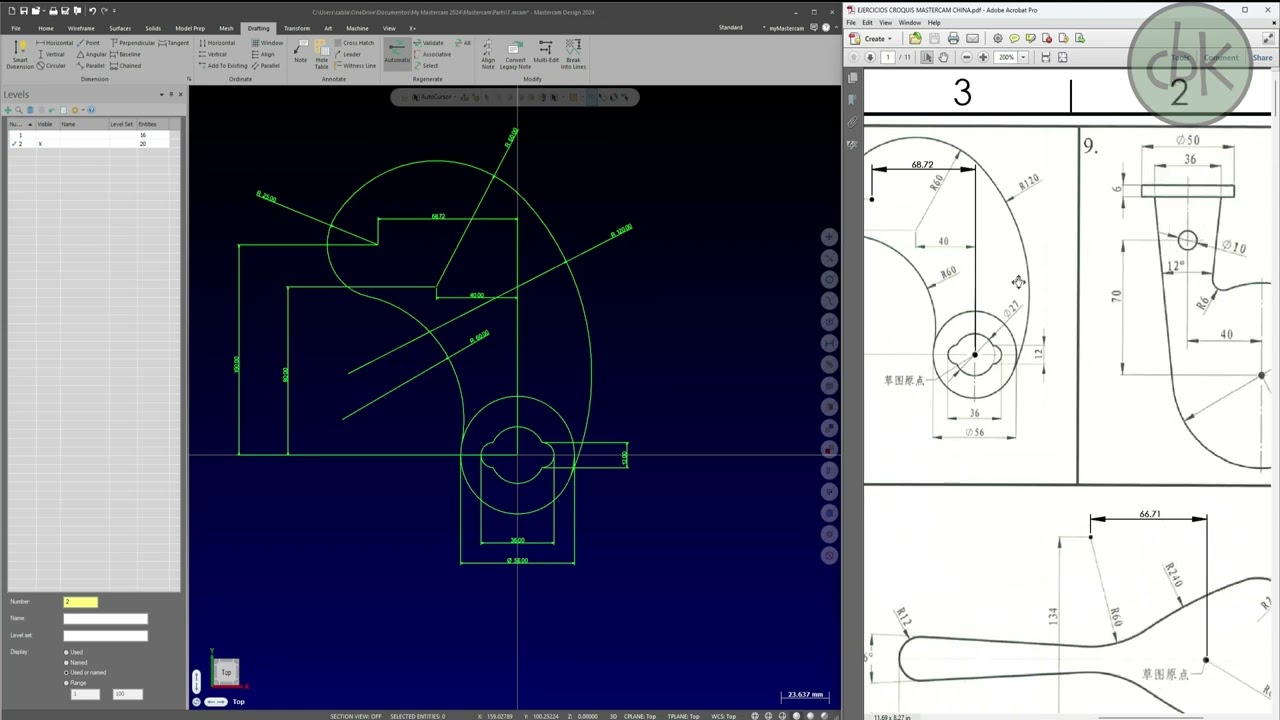Select the Used display radio button
The width and height of the screenshot is (1280, 720).
pyautogui.click(x=67, y=653)
